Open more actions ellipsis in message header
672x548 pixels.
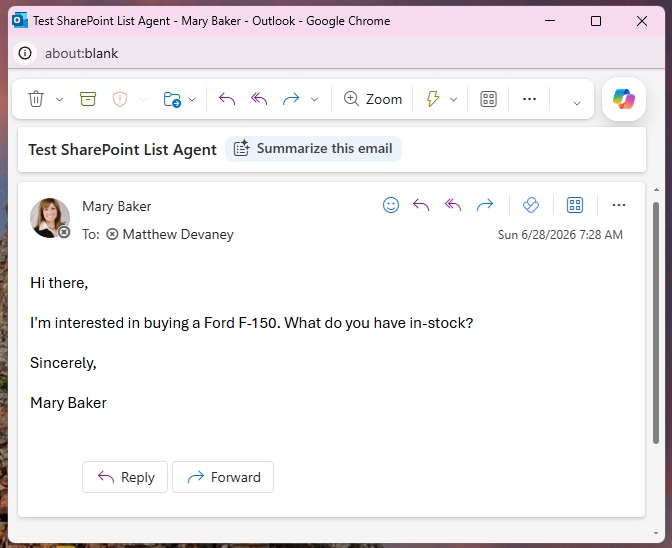point(619,205)
